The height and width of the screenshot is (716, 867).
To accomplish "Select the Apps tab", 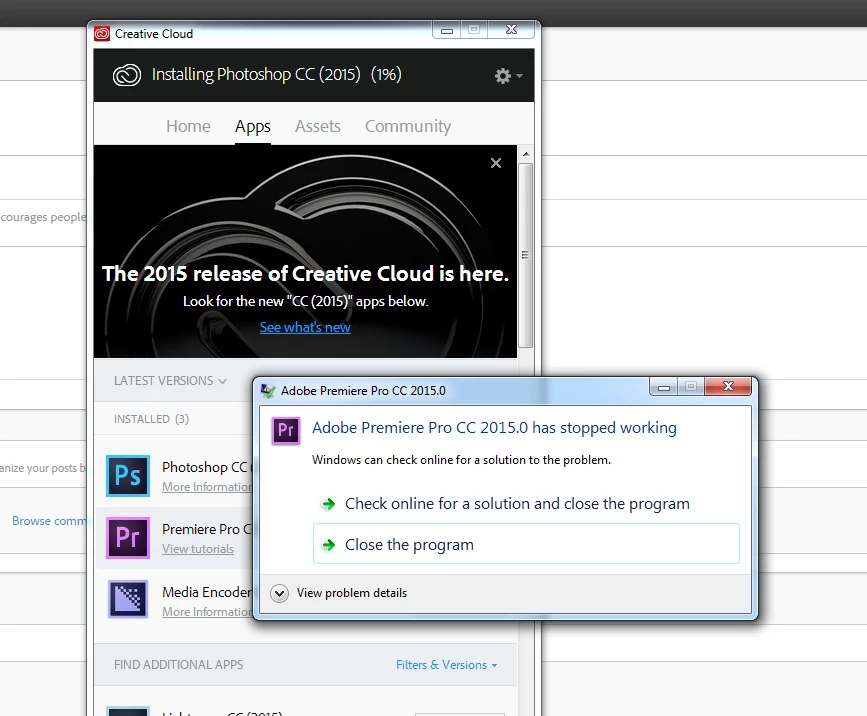I will click(253, 127).
